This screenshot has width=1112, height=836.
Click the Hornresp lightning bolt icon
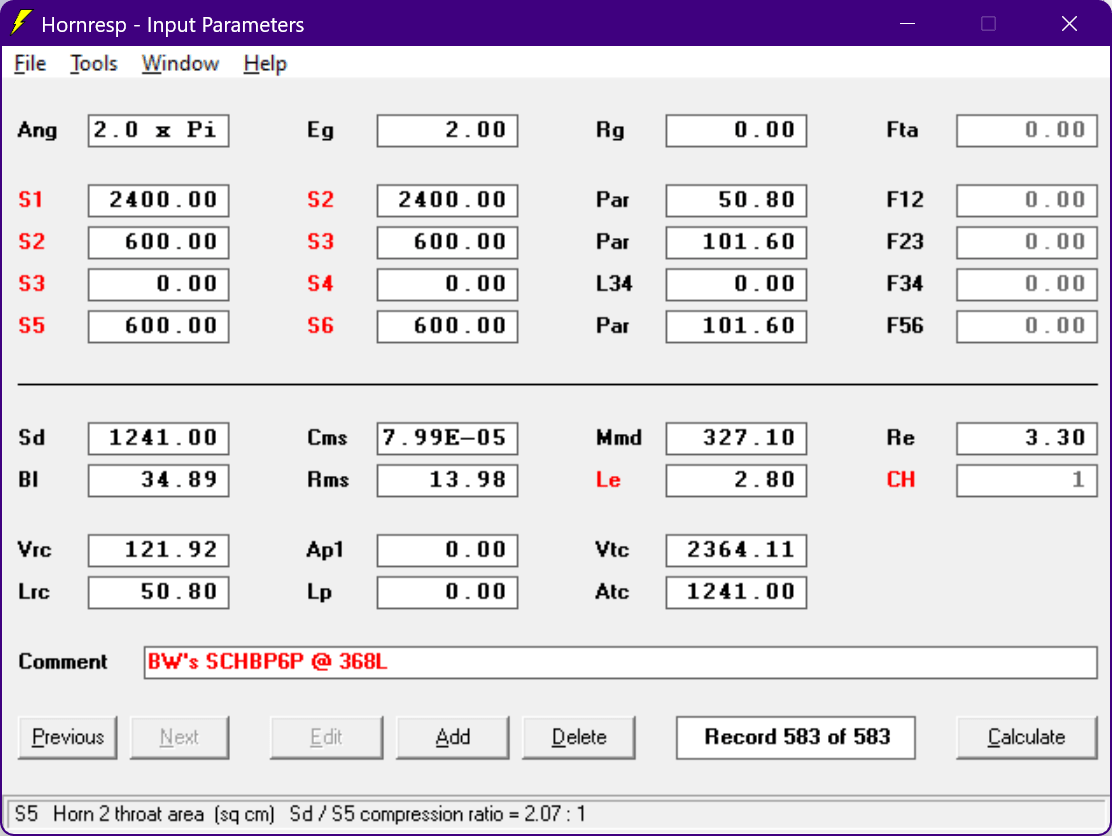point(21,23)
